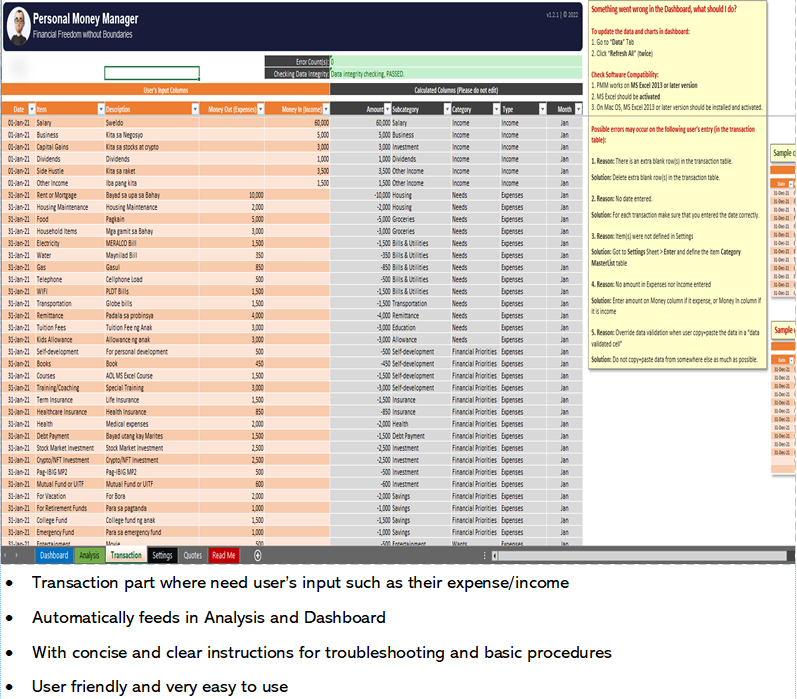Go to the Settings sheet tab
This screenshot has height=699, width=797.
(162, 555)
